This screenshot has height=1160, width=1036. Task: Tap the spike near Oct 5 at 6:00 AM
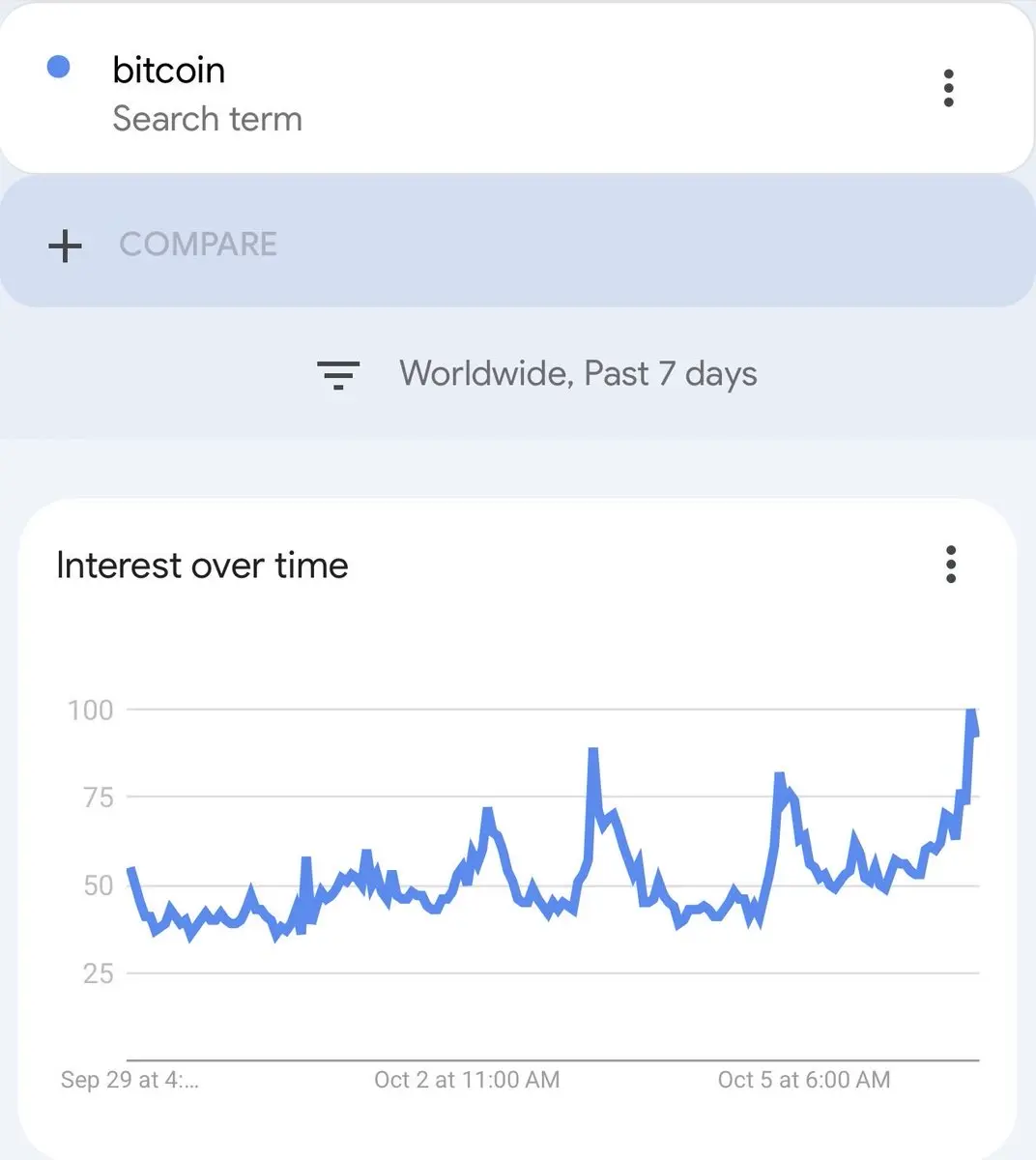pyautogui.click(x=779, y=776)
